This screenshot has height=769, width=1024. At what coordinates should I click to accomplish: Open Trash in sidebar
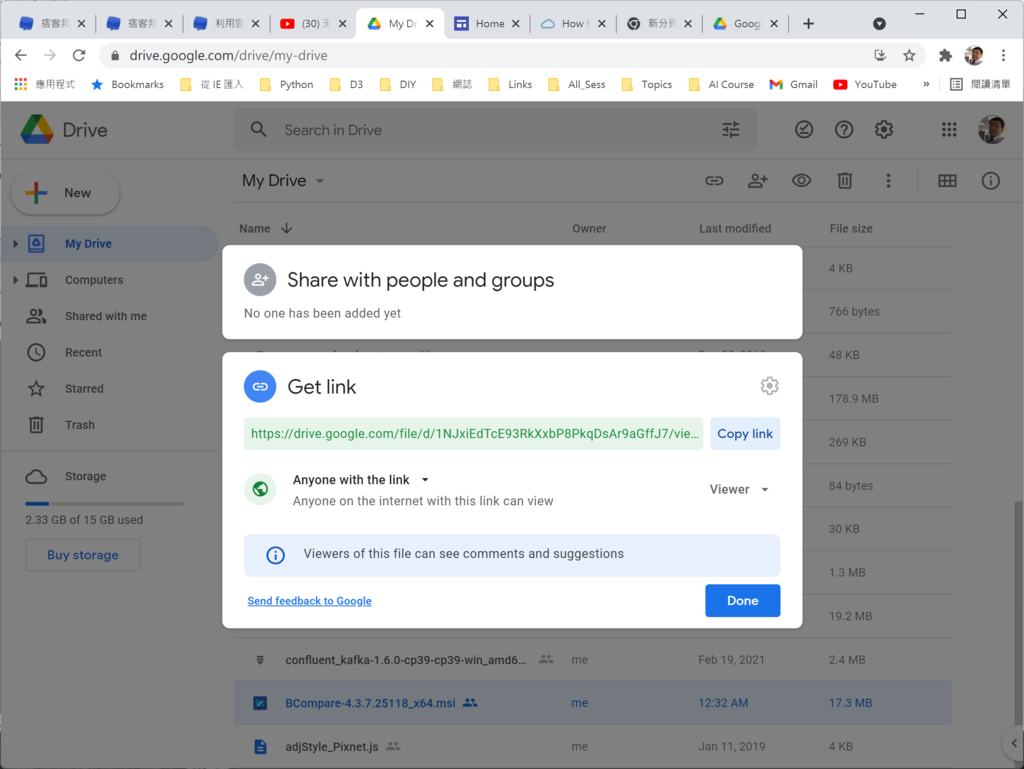point(80,425)
